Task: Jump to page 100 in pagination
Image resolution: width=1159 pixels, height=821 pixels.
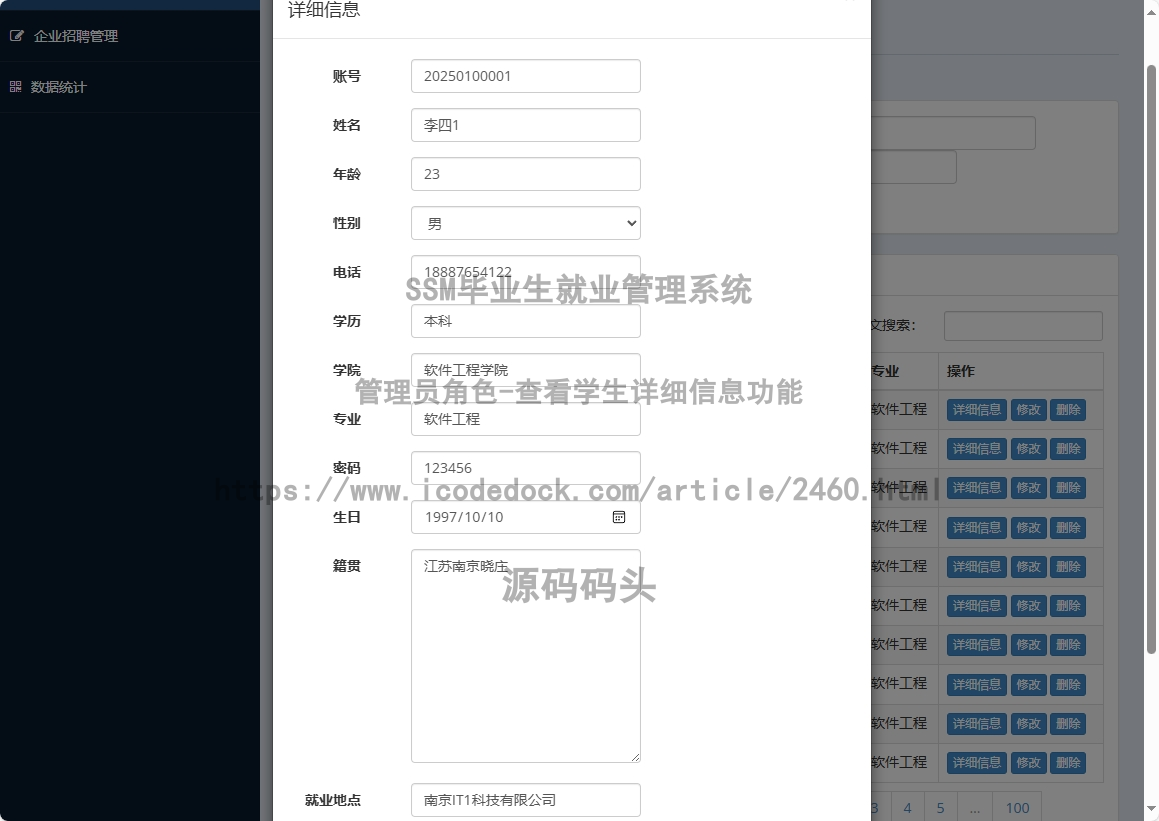Action: click(x=1017, y=808)
